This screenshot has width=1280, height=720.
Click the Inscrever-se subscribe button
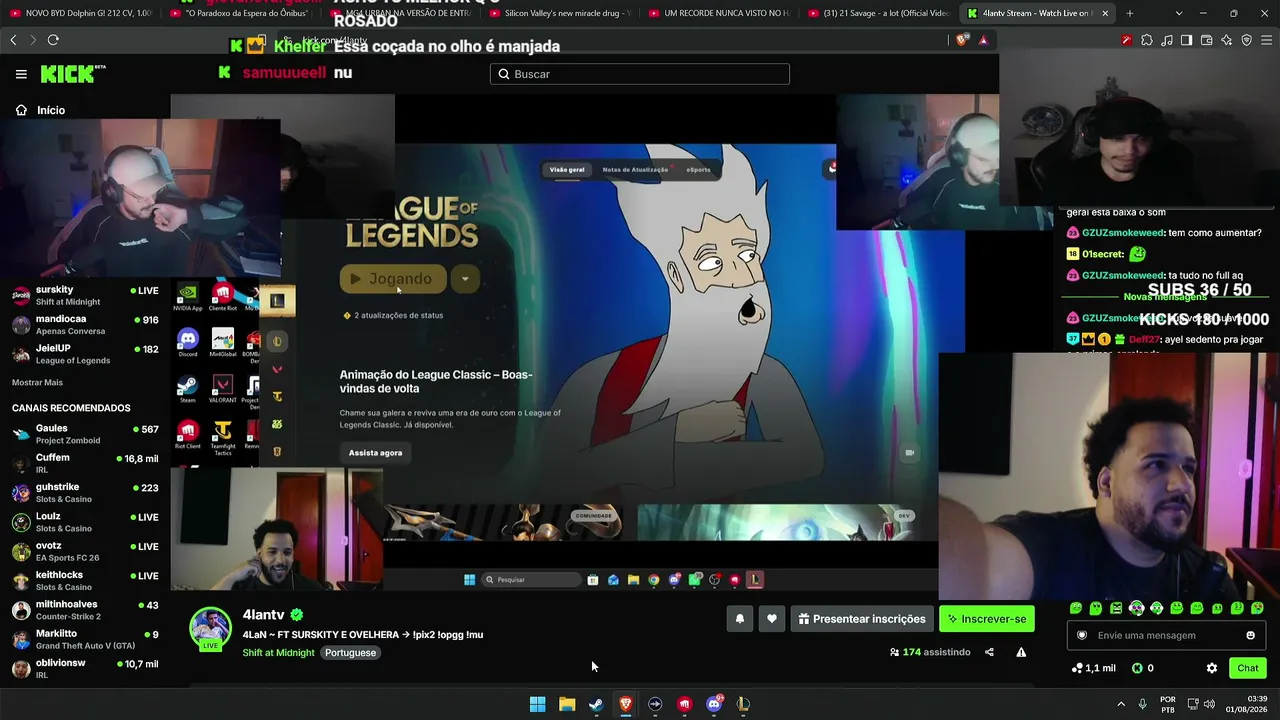coord(987,619)
